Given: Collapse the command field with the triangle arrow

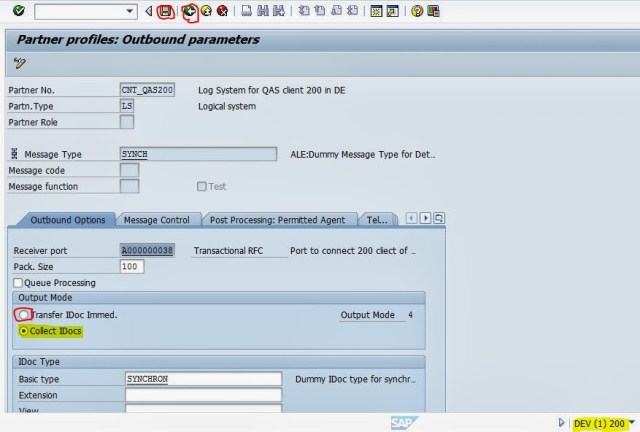Looking at the screenshot, I should 149,11.
